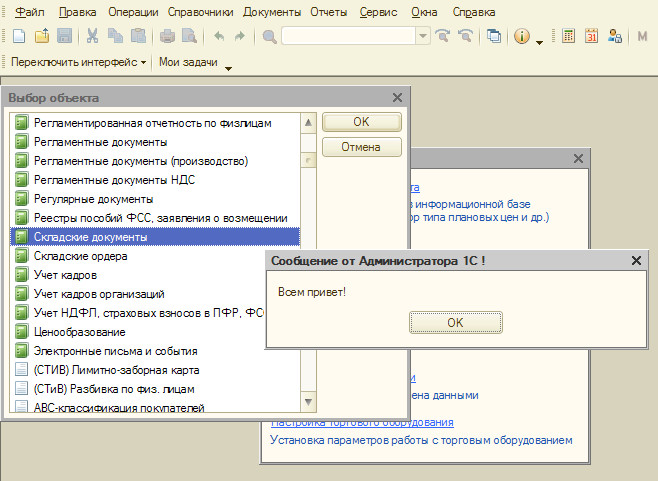This screenshot has height=481, width=658.
Task: Expand the toolbar search field dropdown
Action: coord(423,37)
